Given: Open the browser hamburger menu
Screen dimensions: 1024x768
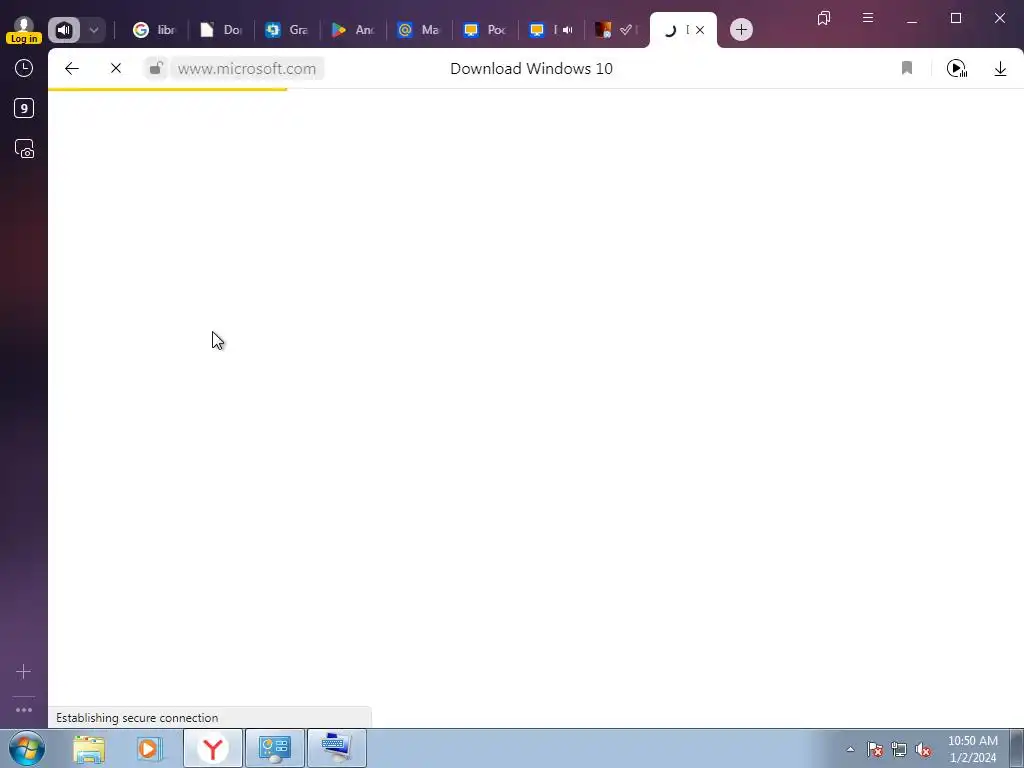Looking at the screenshot, I should (x=868, y=18).
